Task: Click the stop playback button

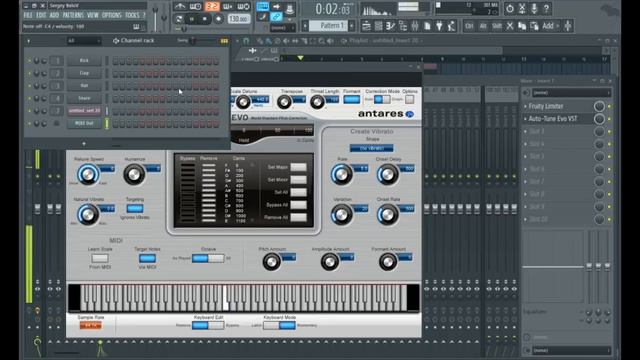Action: pos(205,19)
